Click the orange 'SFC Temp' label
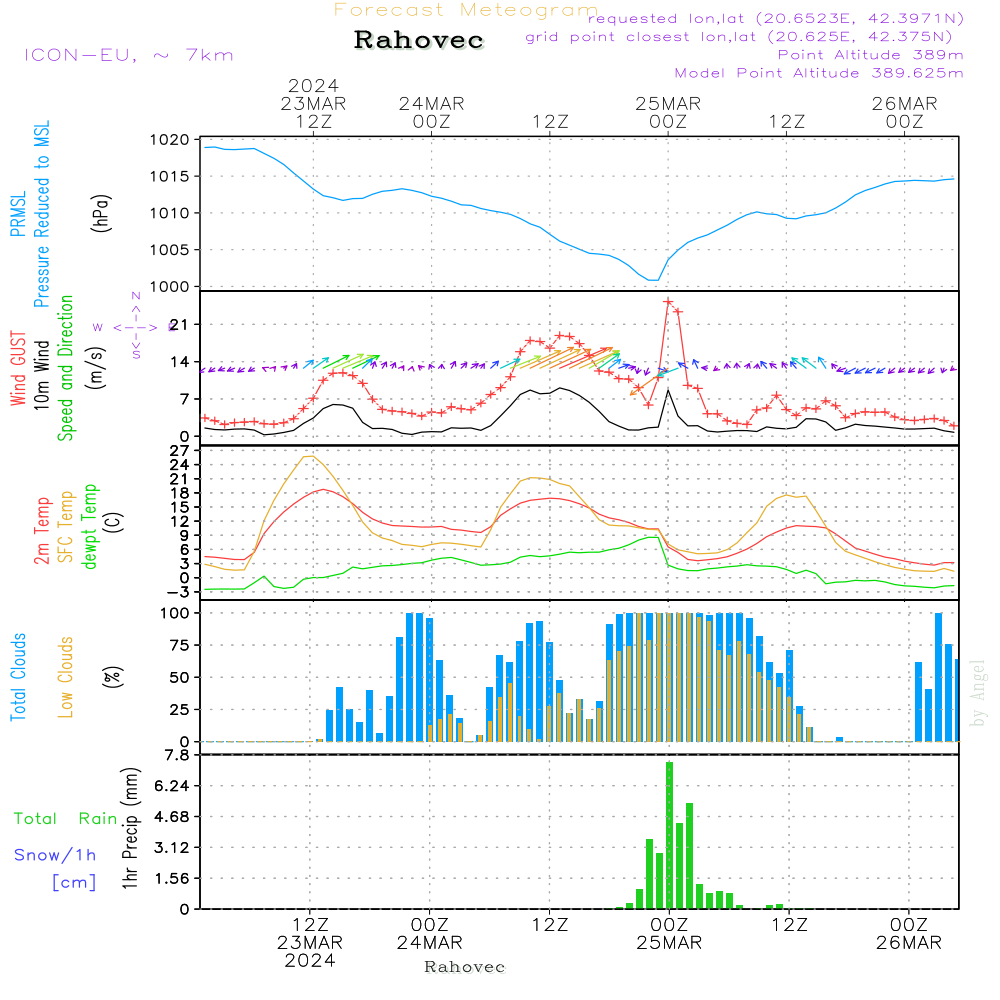The width and height of the screenshot is (1000, 1000). click(x=66, y=526)
